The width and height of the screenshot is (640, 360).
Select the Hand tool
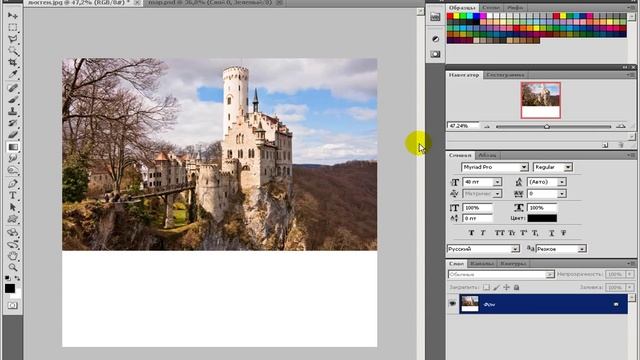[x=13, y=256]
